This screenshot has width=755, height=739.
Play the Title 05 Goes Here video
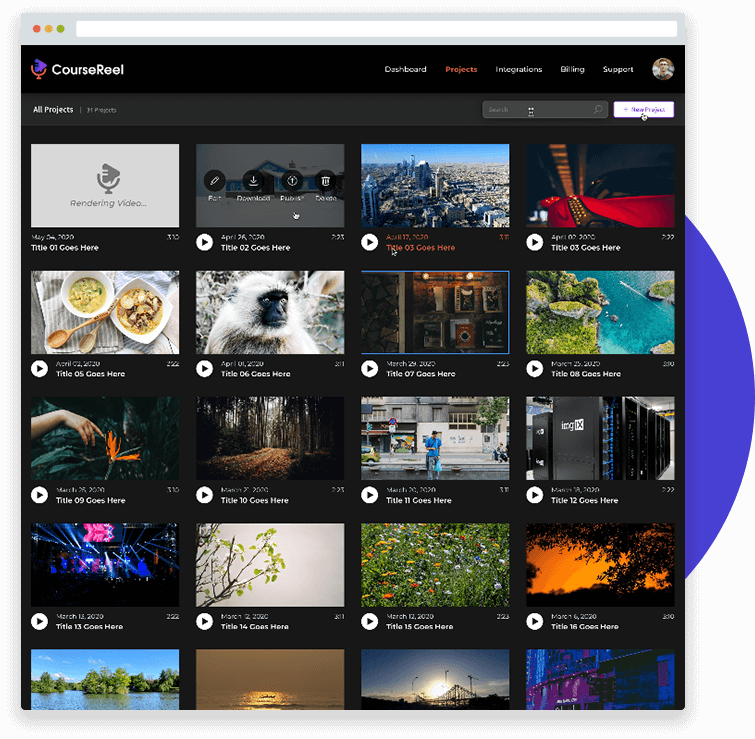(x=39, y=369)
